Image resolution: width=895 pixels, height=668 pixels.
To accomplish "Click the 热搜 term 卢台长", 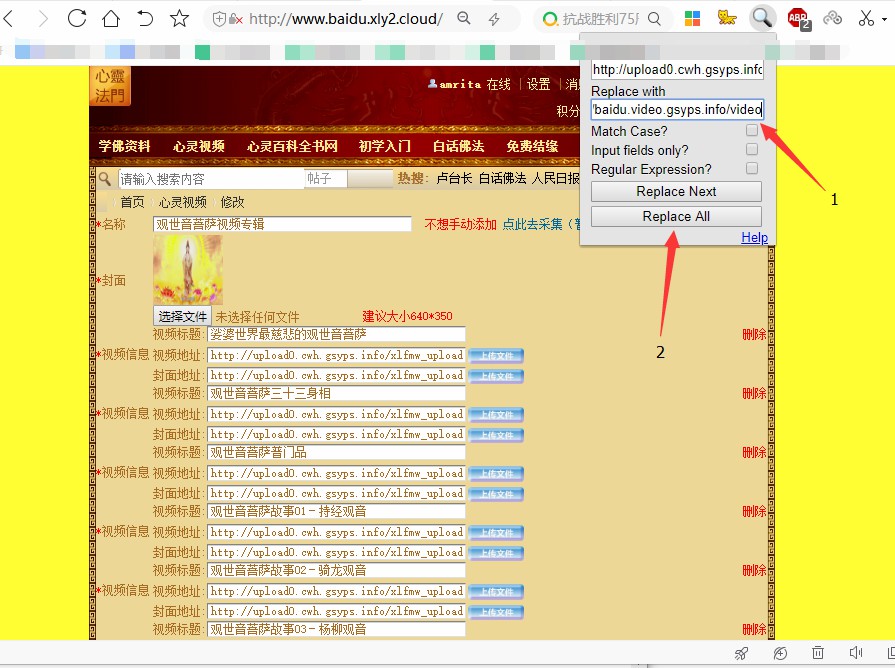I will [454, 179].
